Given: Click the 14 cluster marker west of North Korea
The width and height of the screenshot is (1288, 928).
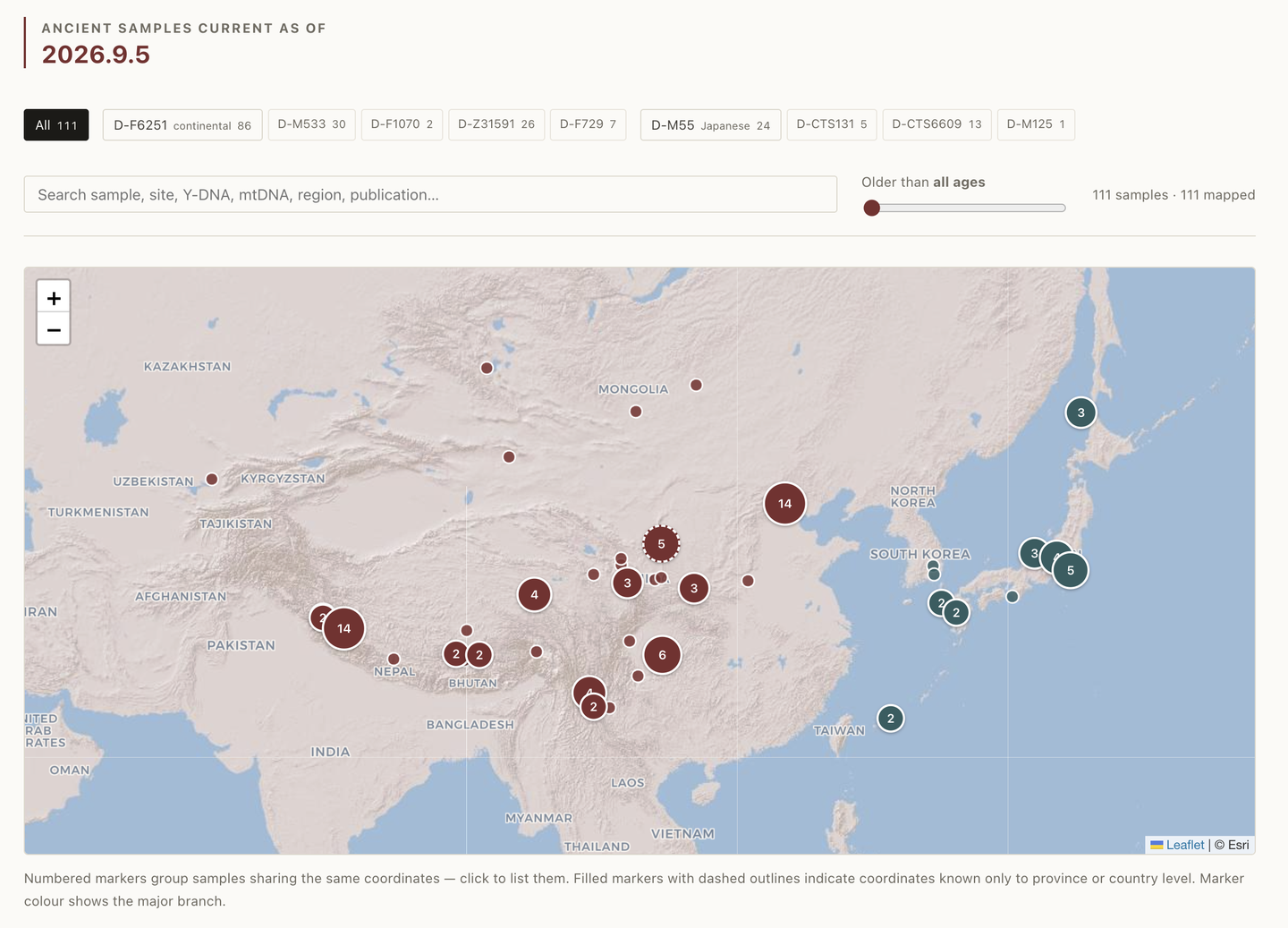Looking at the screenshot, I should coord(784,504).
